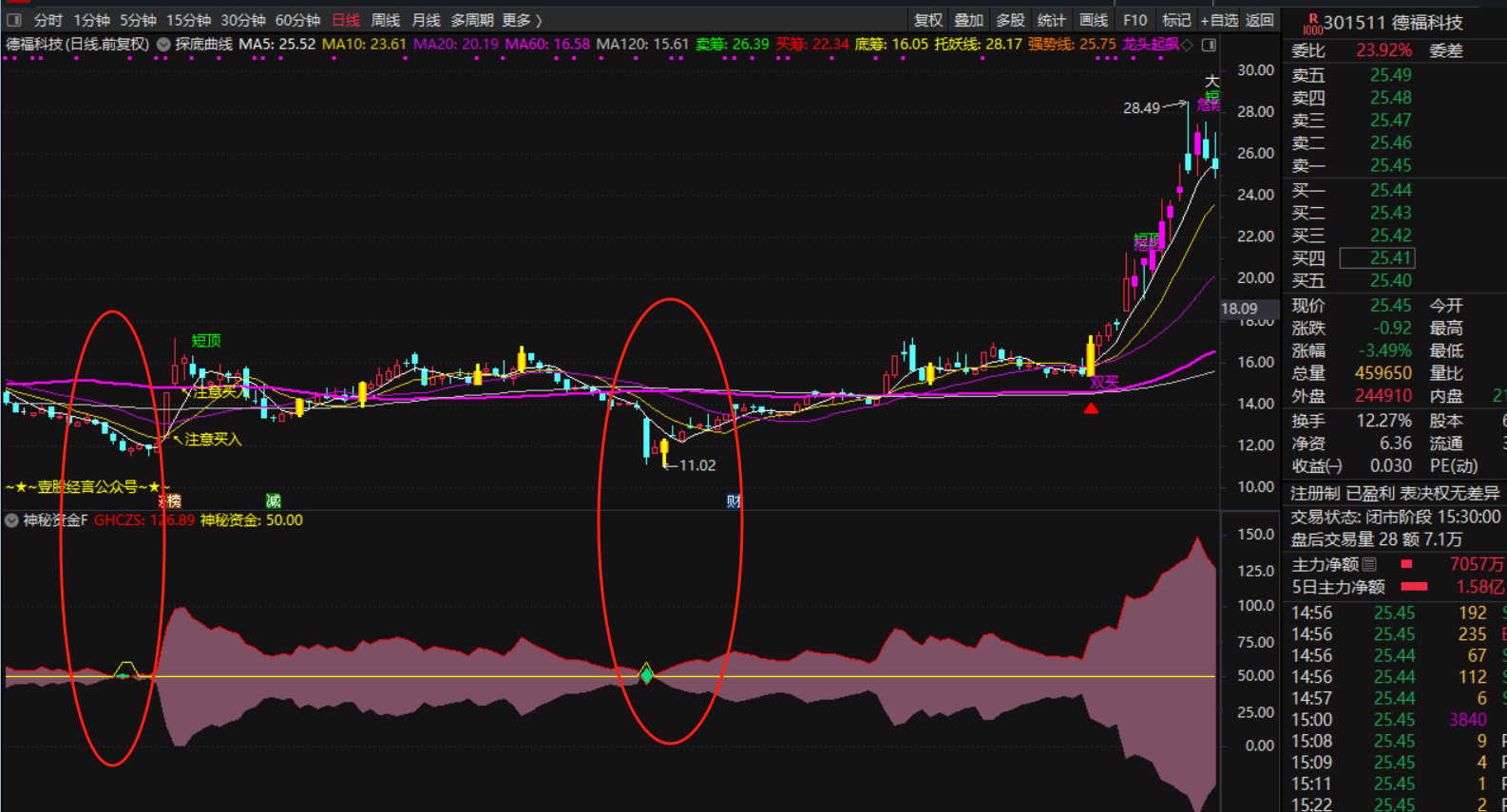Screen dimensions: 1507x812
Task: Open the 主力净额 detail list icon
Action: click(1369, 564)
